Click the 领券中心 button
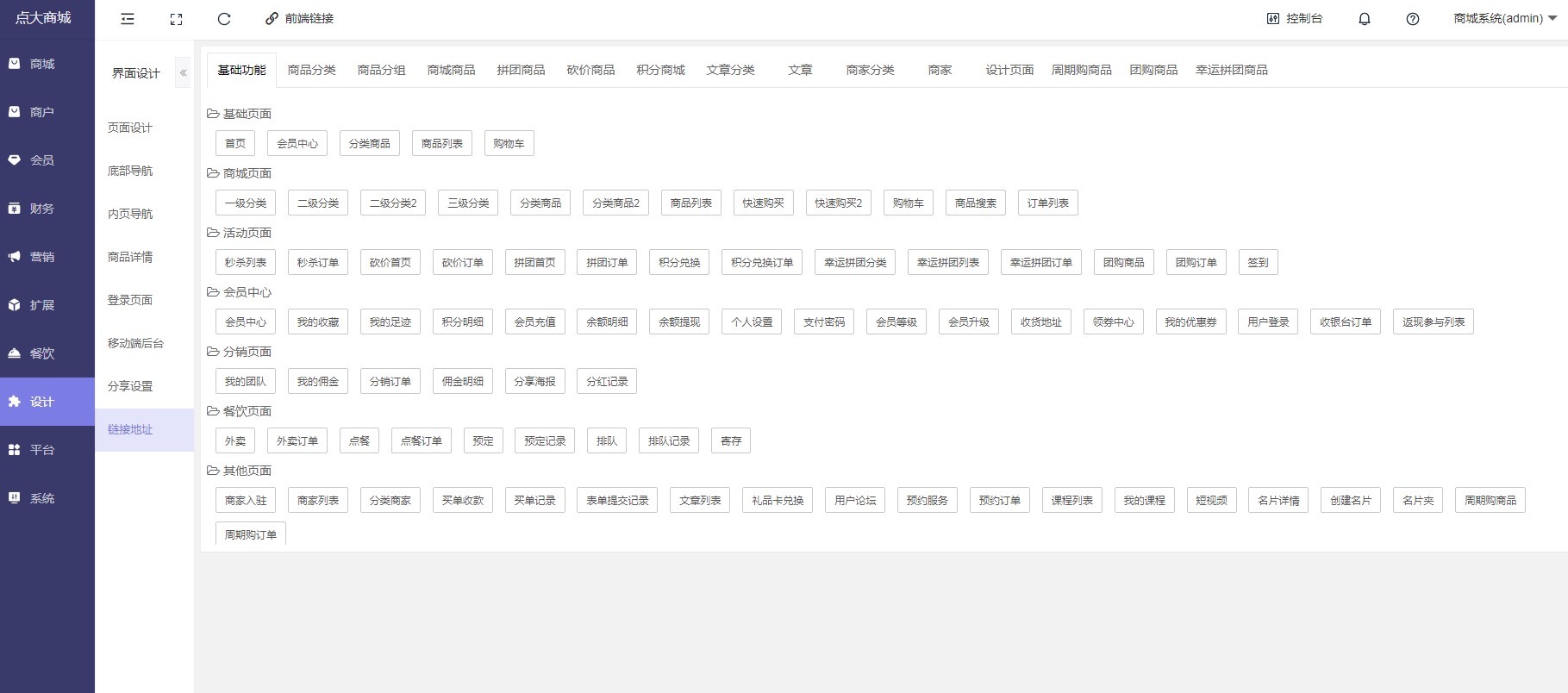 pyautogui.click(x=1114, y=322)
